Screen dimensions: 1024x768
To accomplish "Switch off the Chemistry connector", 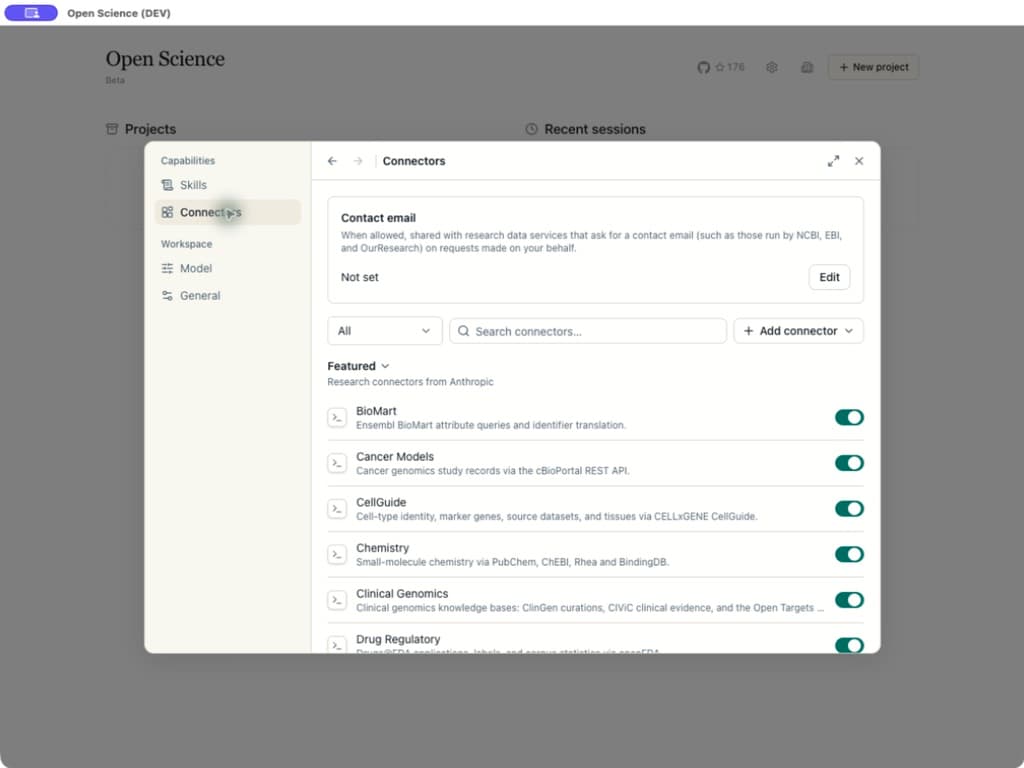I will click(849, 554).
